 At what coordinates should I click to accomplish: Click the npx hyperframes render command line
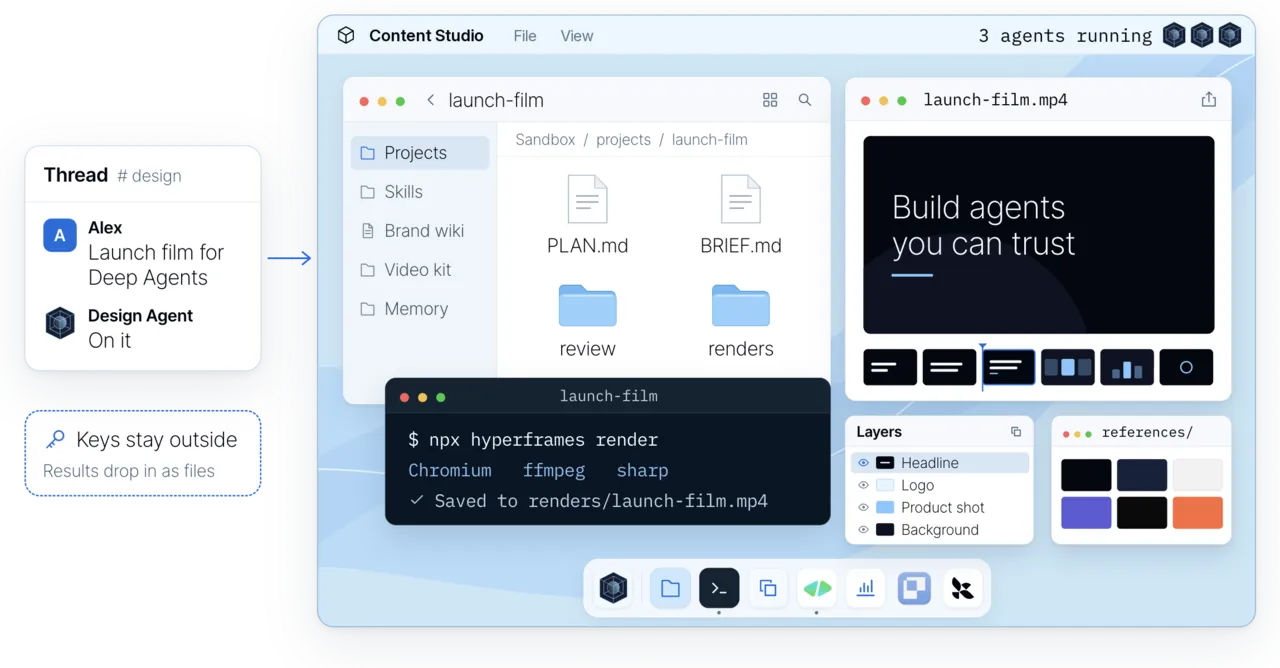pyautogui.click(x=533, y=440)
